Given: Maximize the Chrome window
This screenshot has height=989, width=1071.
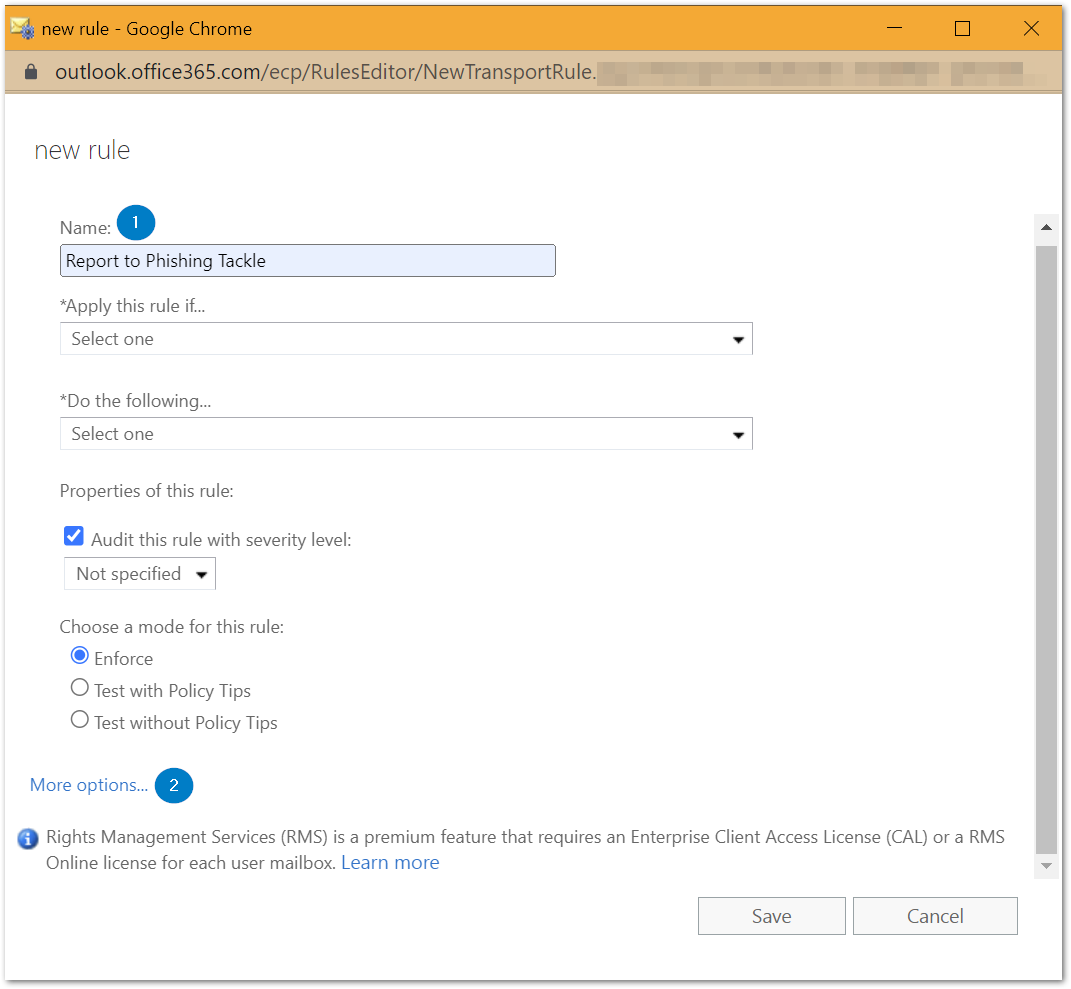Looking at the screenshot, I should [962, 28].
